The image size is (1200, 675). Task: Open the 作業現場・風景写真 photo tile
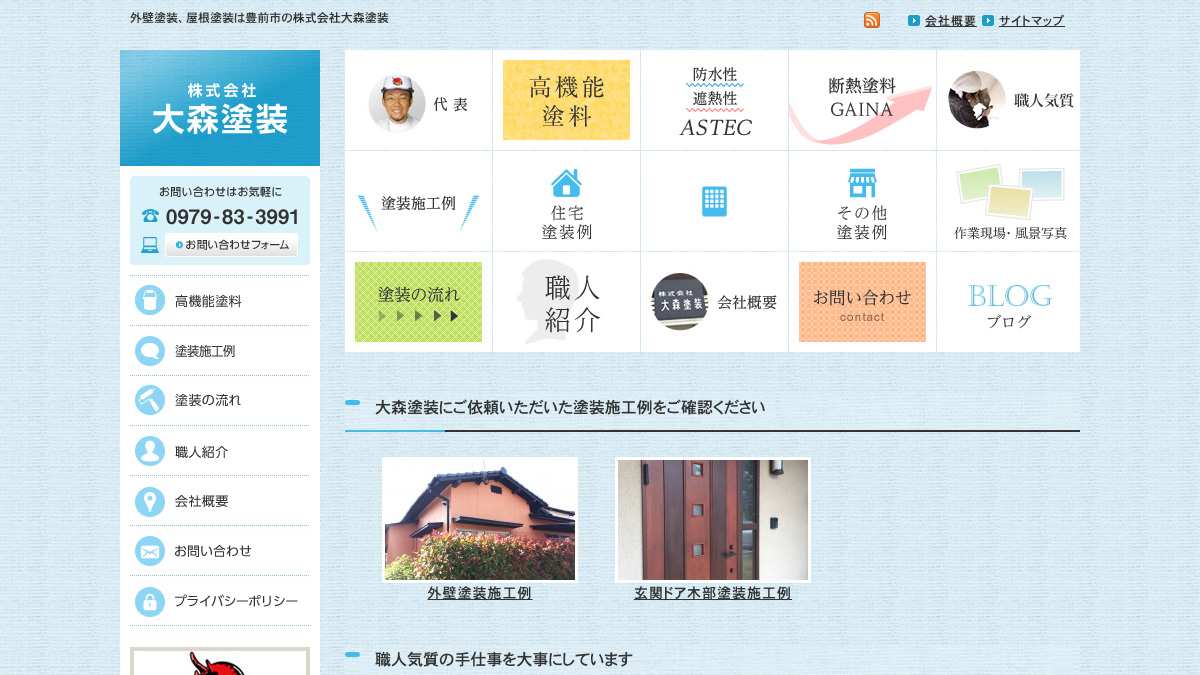pyautogui.click(x=1009, y=201)
